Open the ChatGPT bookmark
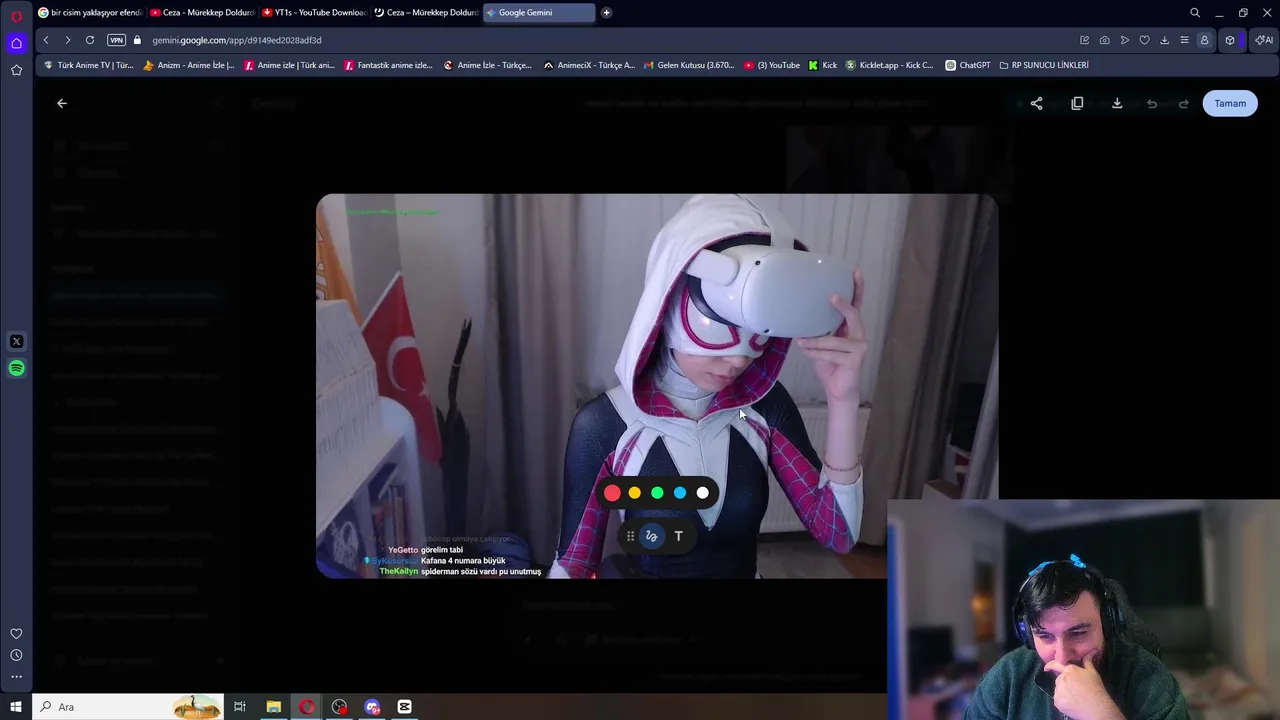1280x720 pixels. 967,65
